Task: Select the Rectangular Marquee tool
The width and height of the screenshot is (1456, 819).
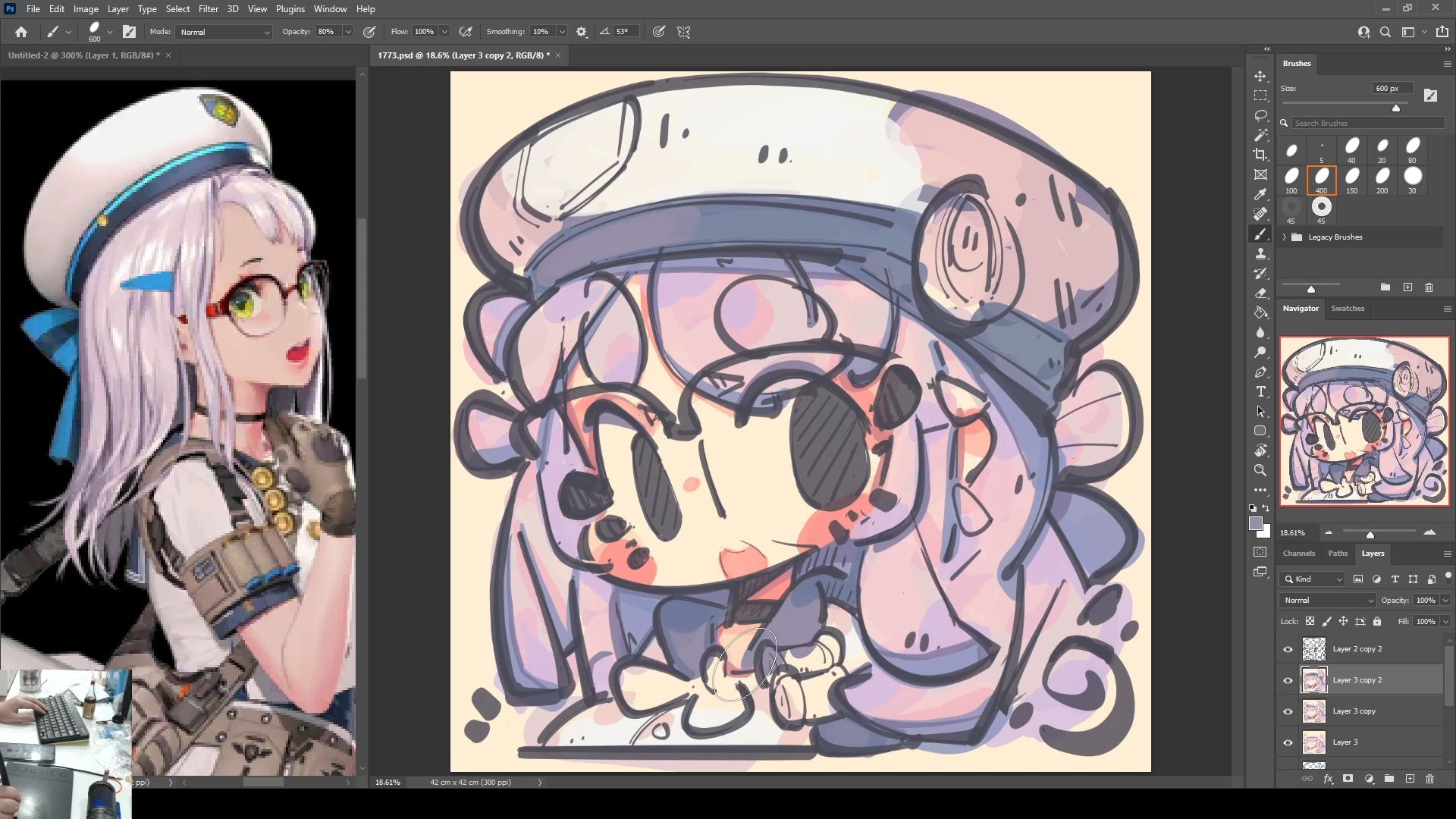Action: pos(1260,96)
